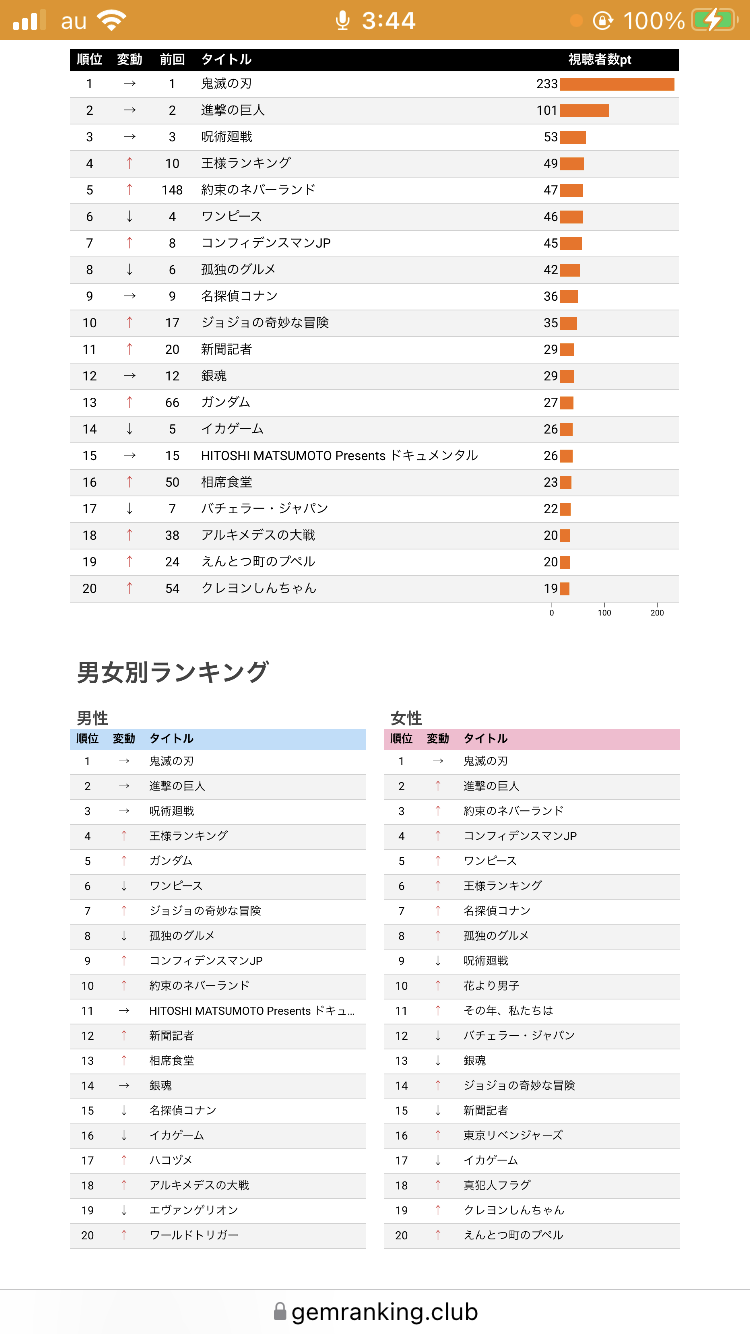750x1334 pixels.
Task: Tap the Wi-Fi signal icon
Action: (112, 21)
